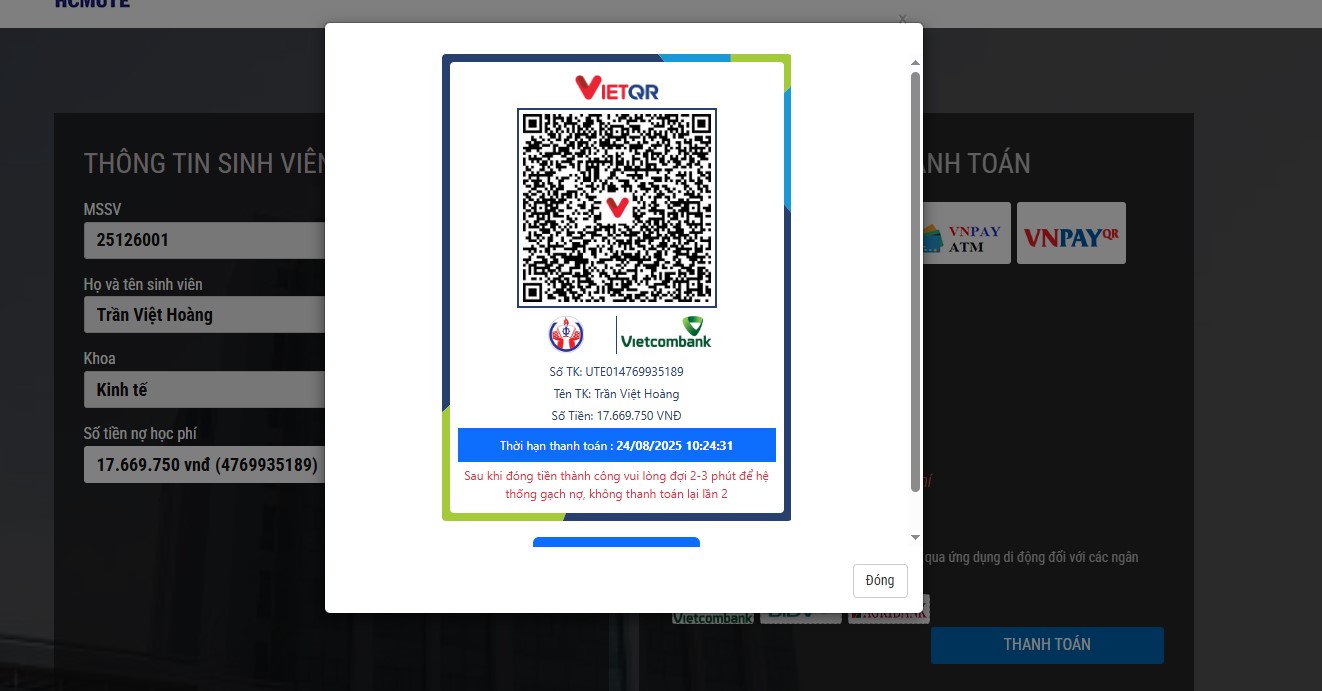Click the 'Tên TK: Trần Việt Hoàng' text
This screenshot has height=691, width=1322.
point(616,394)
